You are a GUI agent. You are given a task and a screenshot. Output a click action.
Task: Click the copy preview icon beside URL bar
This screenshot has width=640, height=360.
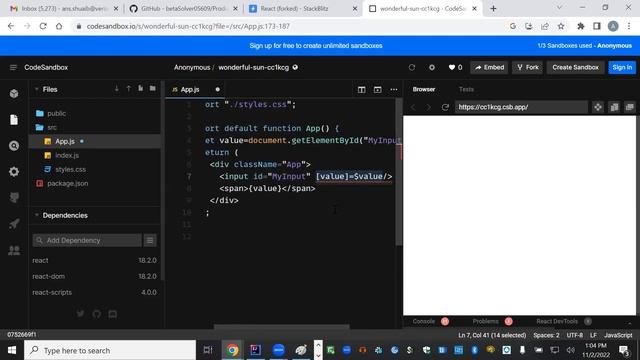click(x=614, y=107)
